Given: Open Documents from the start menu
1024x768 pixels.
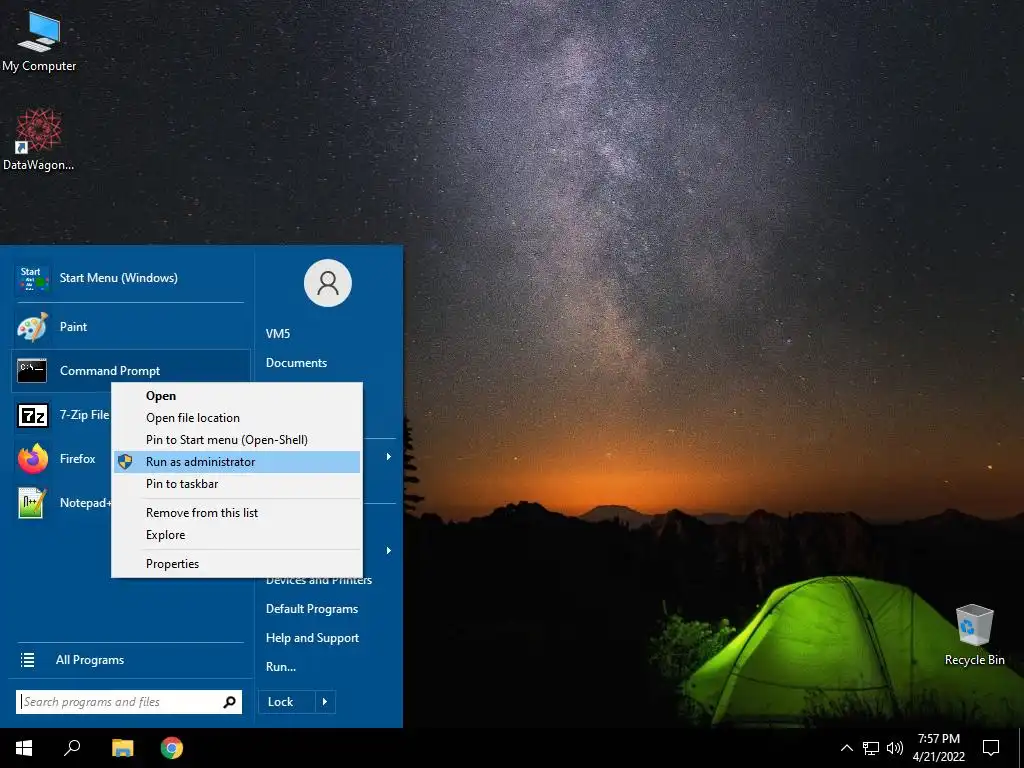Looking at the screenshot, I should [296, 363].
